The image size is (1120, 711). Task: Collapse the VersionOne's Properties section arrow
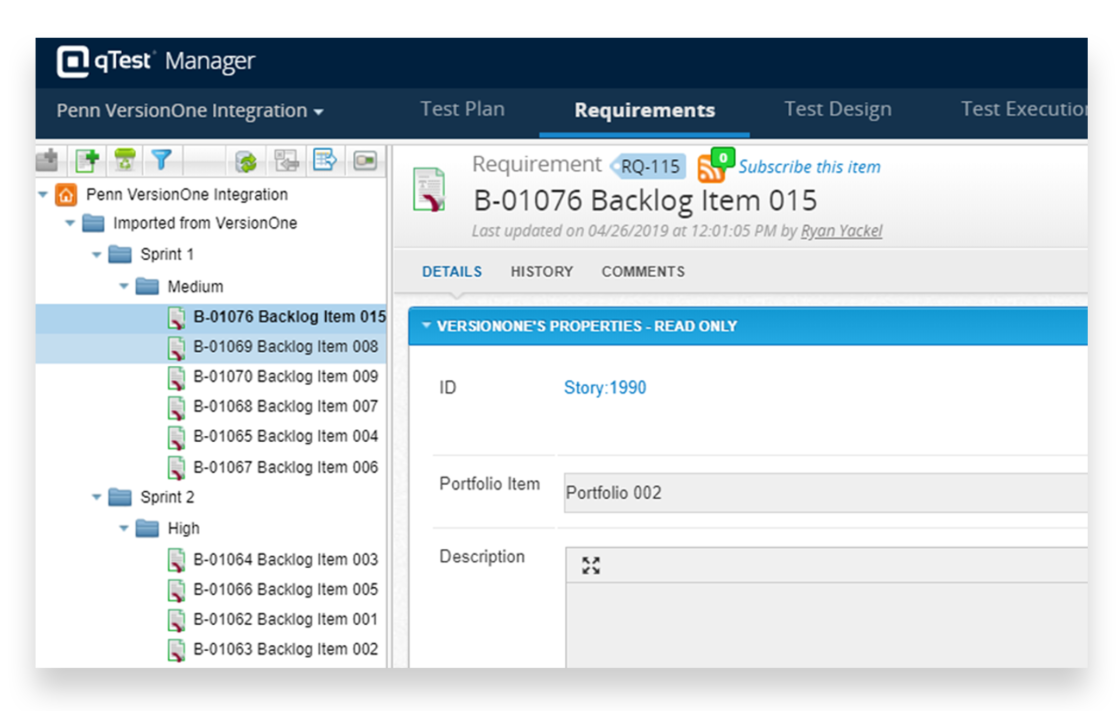426,326
